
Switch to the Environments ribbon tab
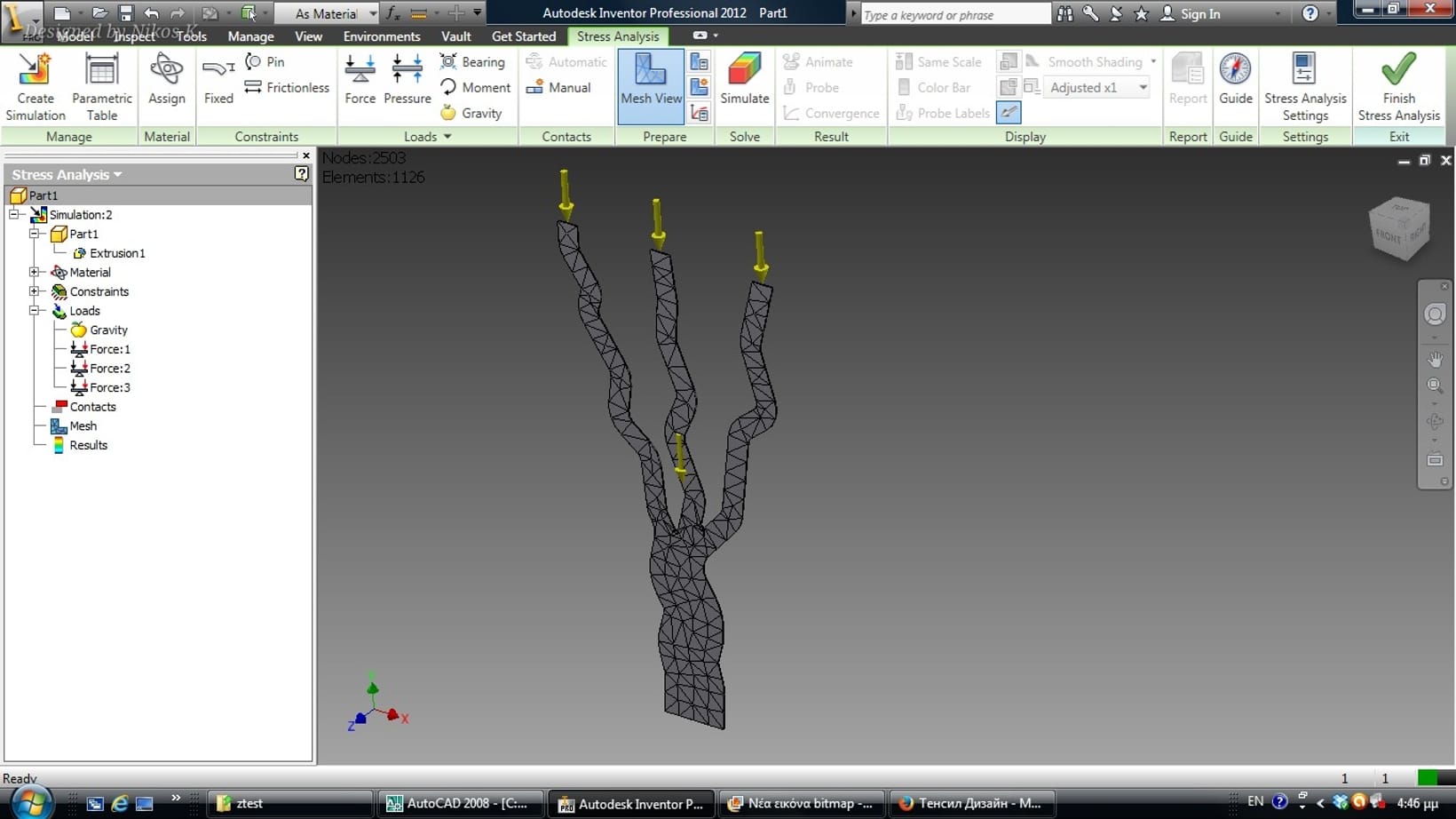point(382,36)
